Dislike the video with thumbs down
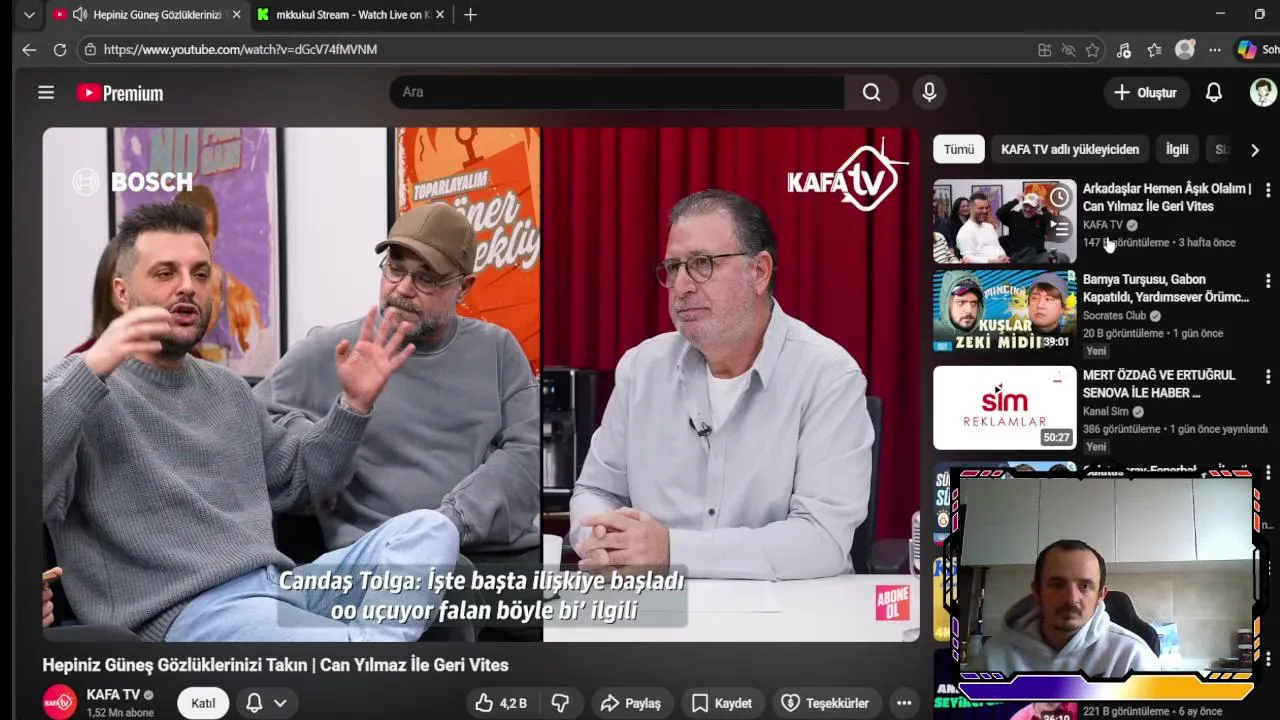Image resolution: width=1280 pixels, height=720 pixels. (x=560, y=703)
